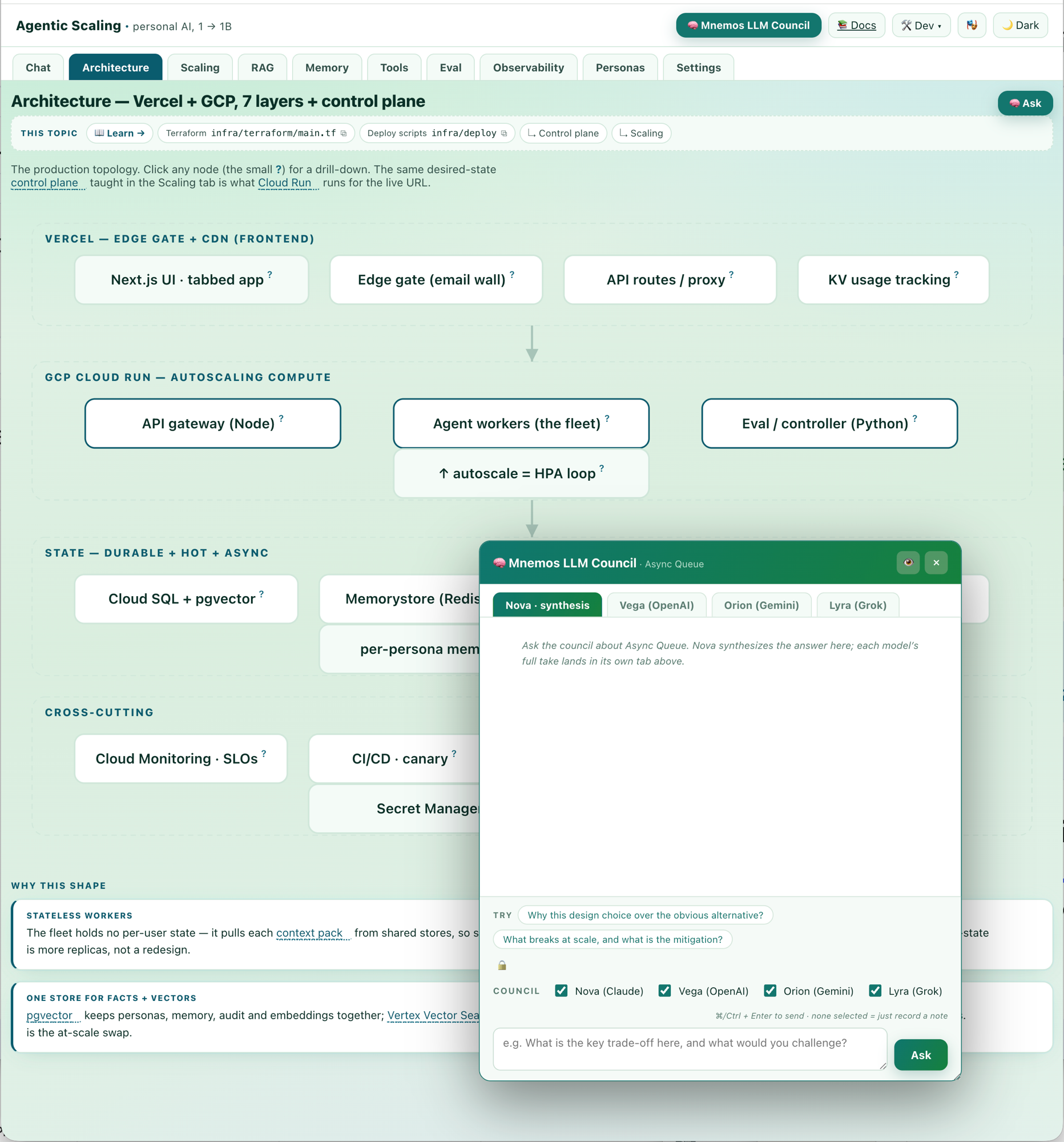Click the Learn chip in This Topic
This screenshot has width=1064, height=1142.
(x=119, y=133)
